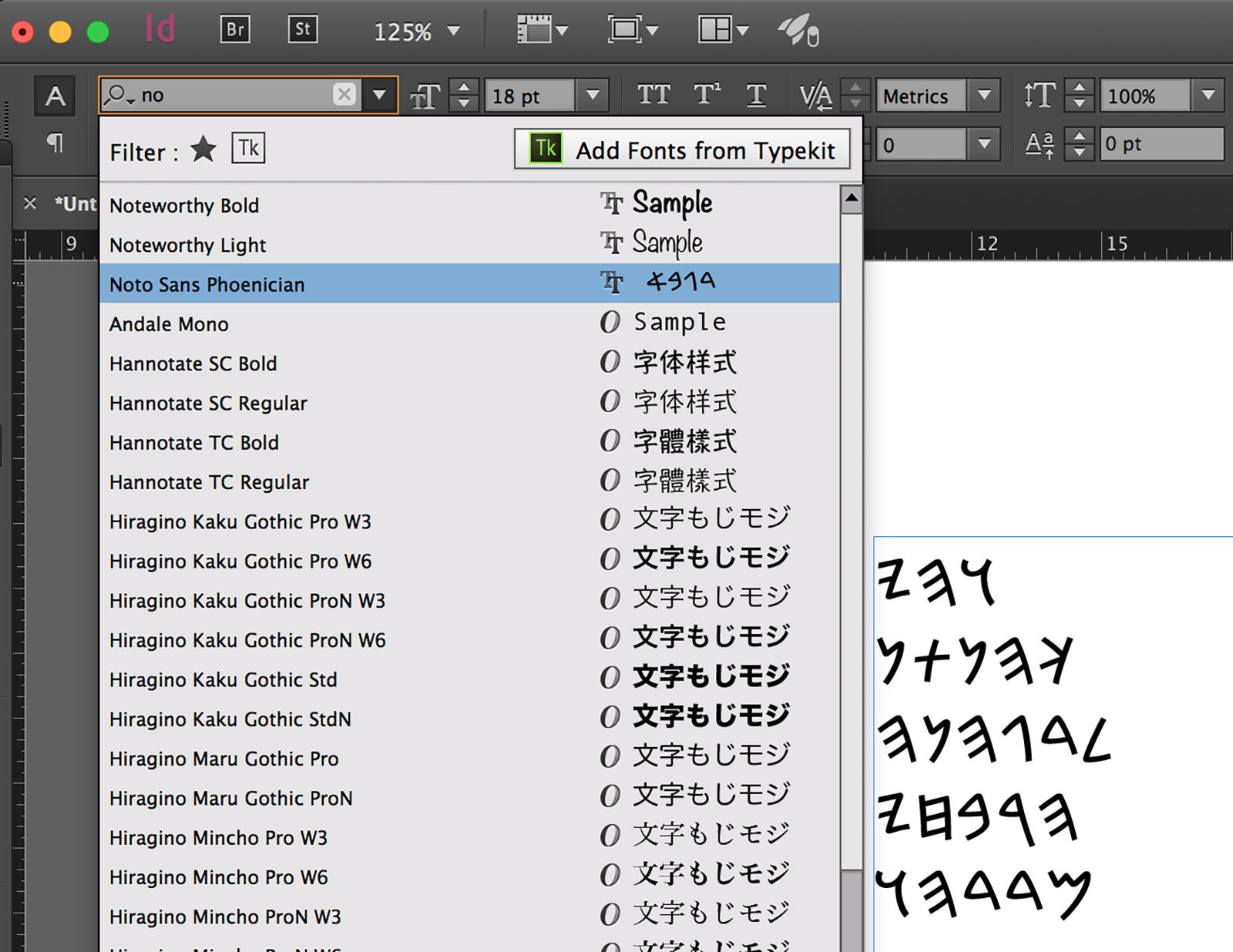The width and height of the screenshot is (1233, 952).
Task: Toggle the favorites star font filter
Action: [x=203, y=149]
